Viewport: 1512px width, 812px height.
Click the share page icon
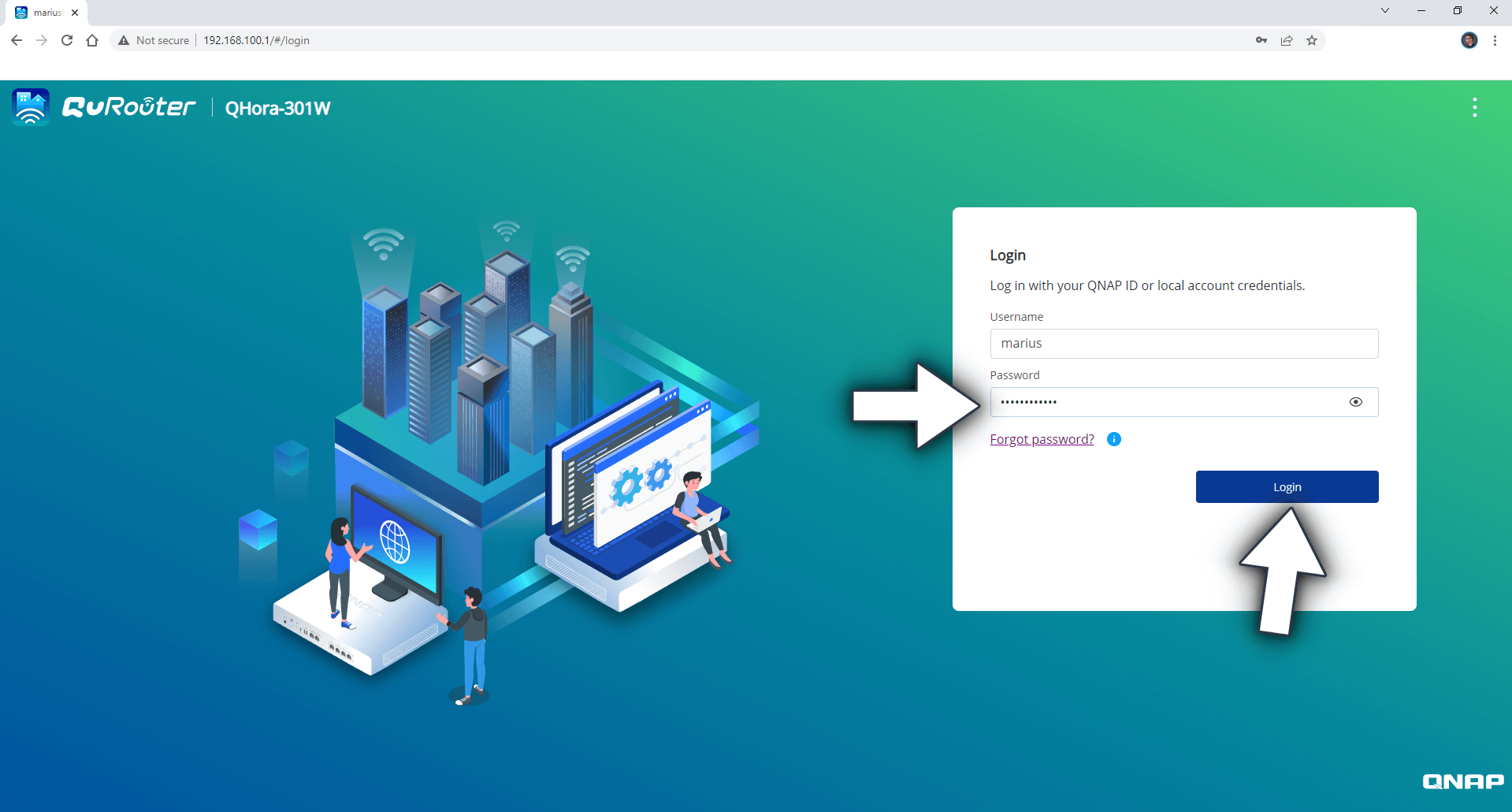tap(1286, 40)
